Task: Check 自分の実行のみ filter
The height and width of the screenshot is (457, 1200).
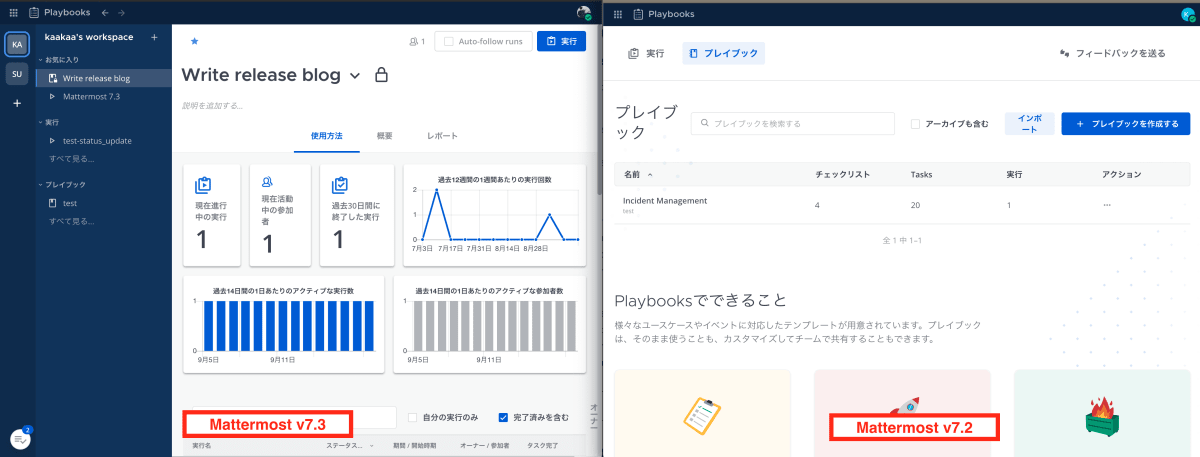Action: (x=412, y=417)
